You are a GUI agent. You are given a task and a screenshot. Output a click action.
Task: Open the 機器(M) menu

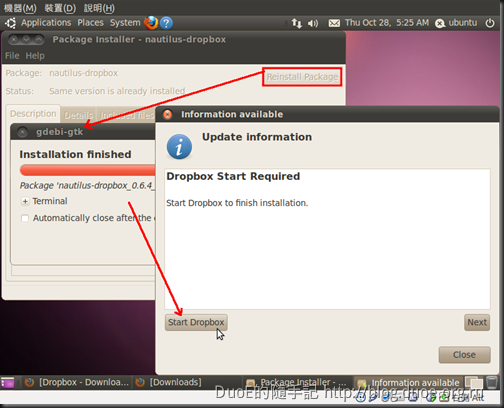20,8
